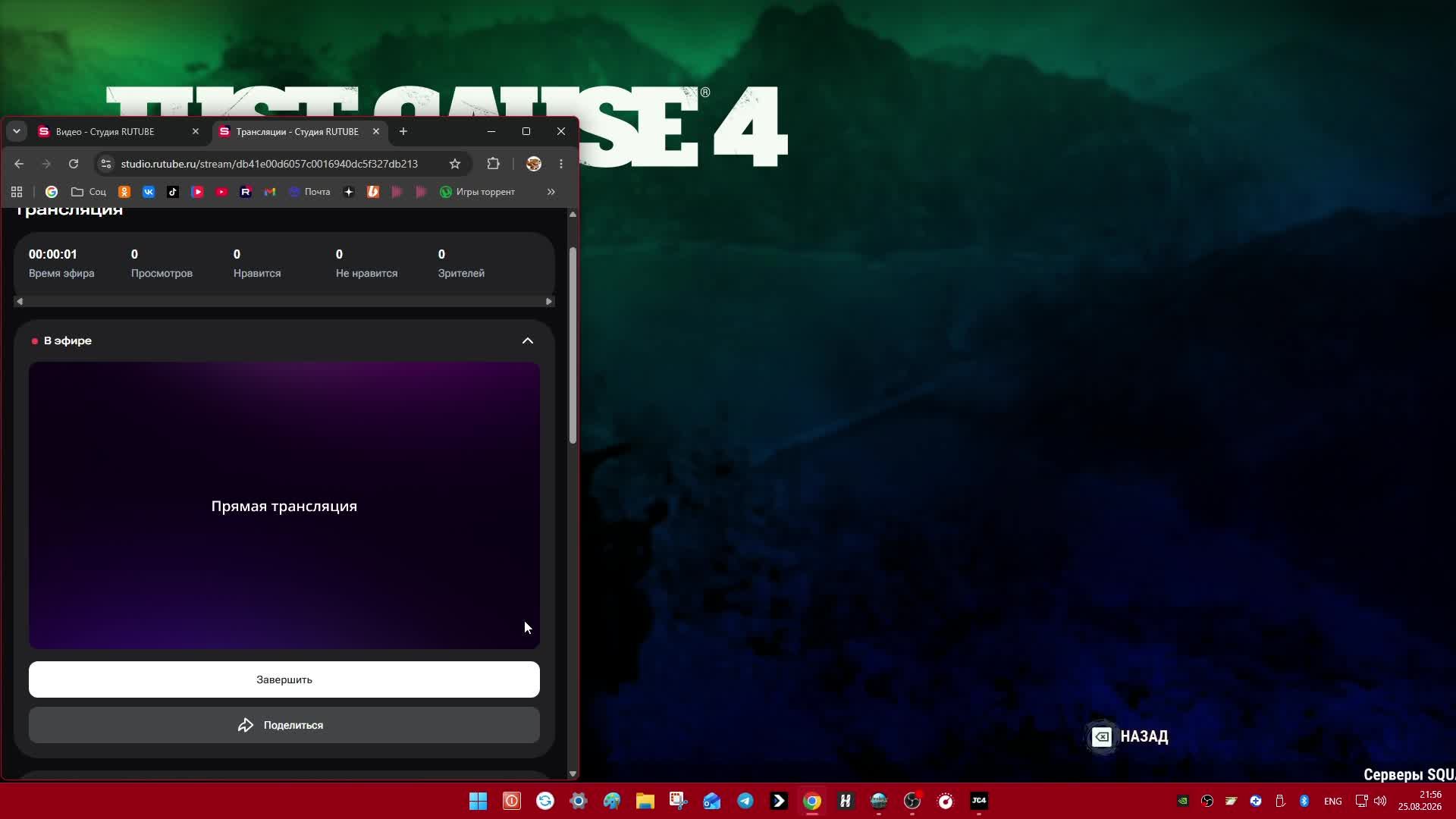The image size is (1456, 819).
Task: Reload the RUTUBE studio page
Action: [x=74, y=164]
